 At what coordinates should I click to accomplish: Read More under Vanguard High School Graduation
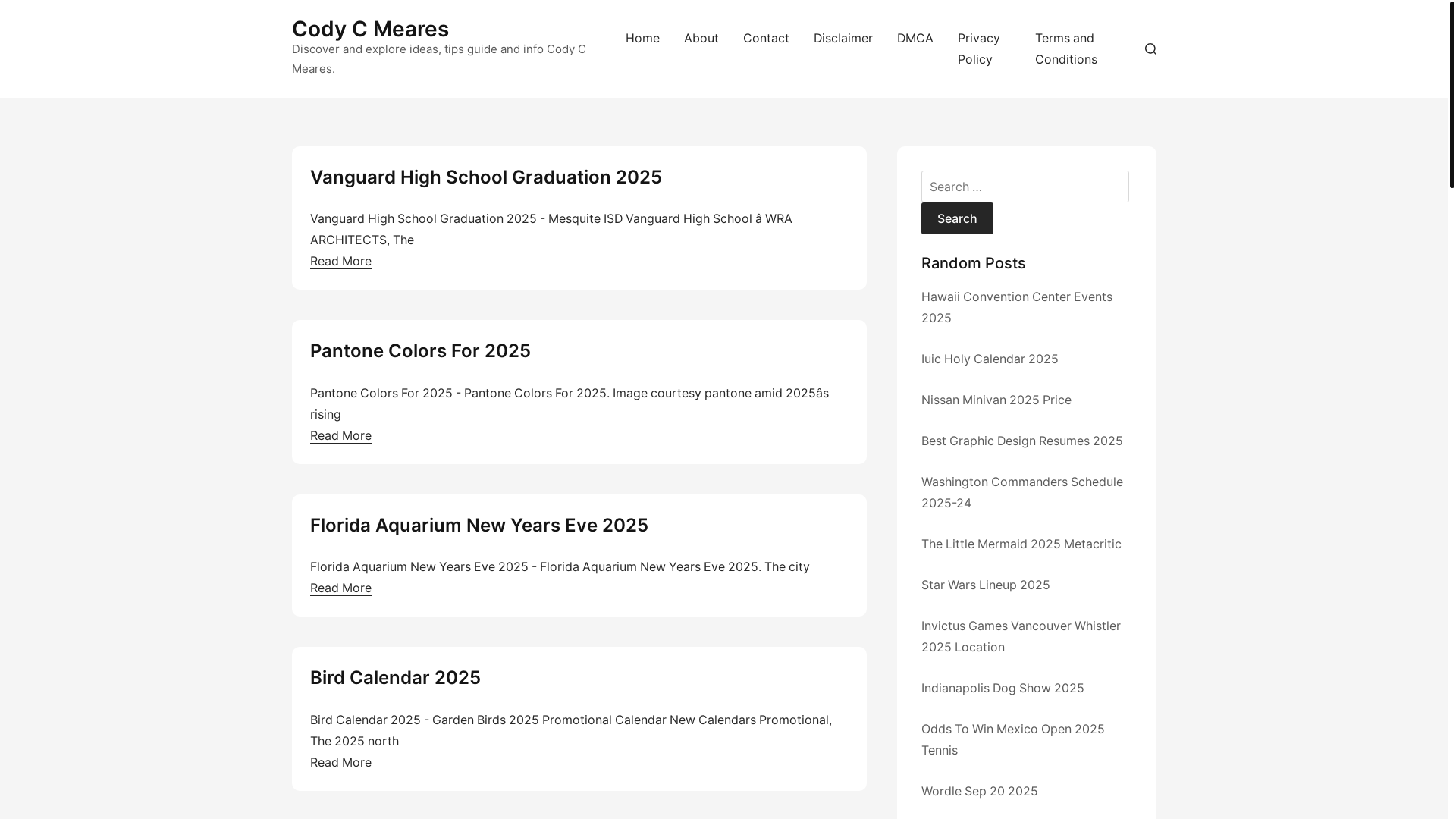tap(340, 261)
